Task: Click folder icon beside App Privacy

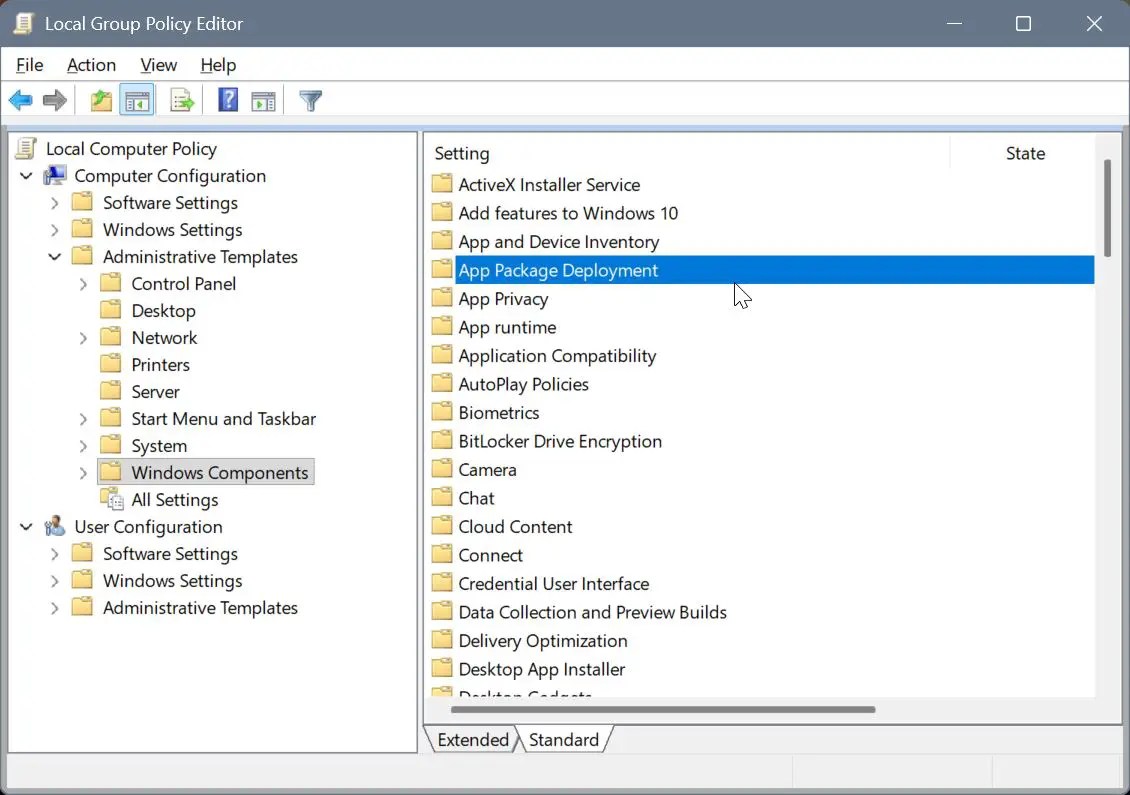Action: [x=442, y=297]
